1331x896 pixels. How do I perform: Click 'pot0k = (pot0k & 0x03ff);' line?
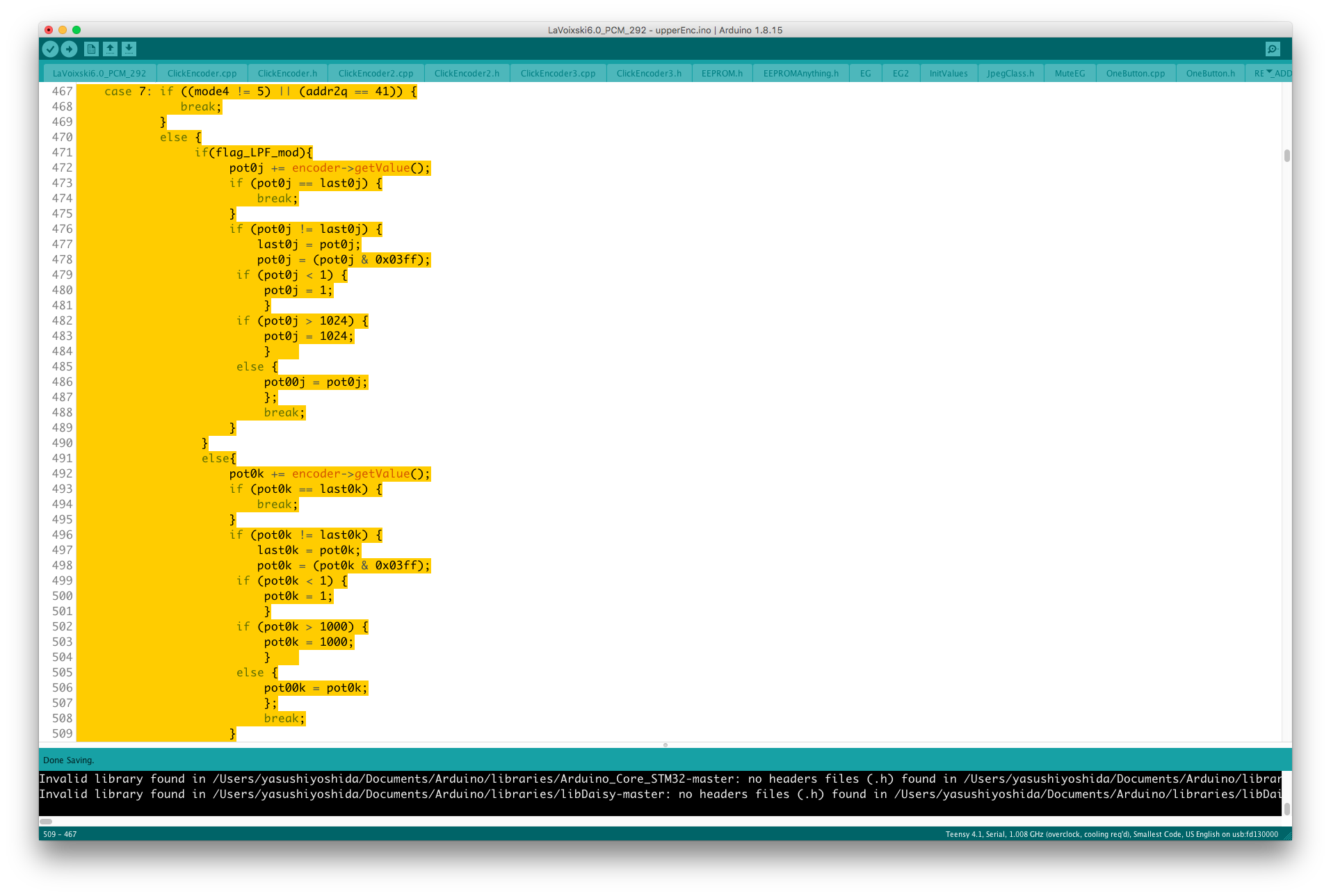tap(344, 565)
